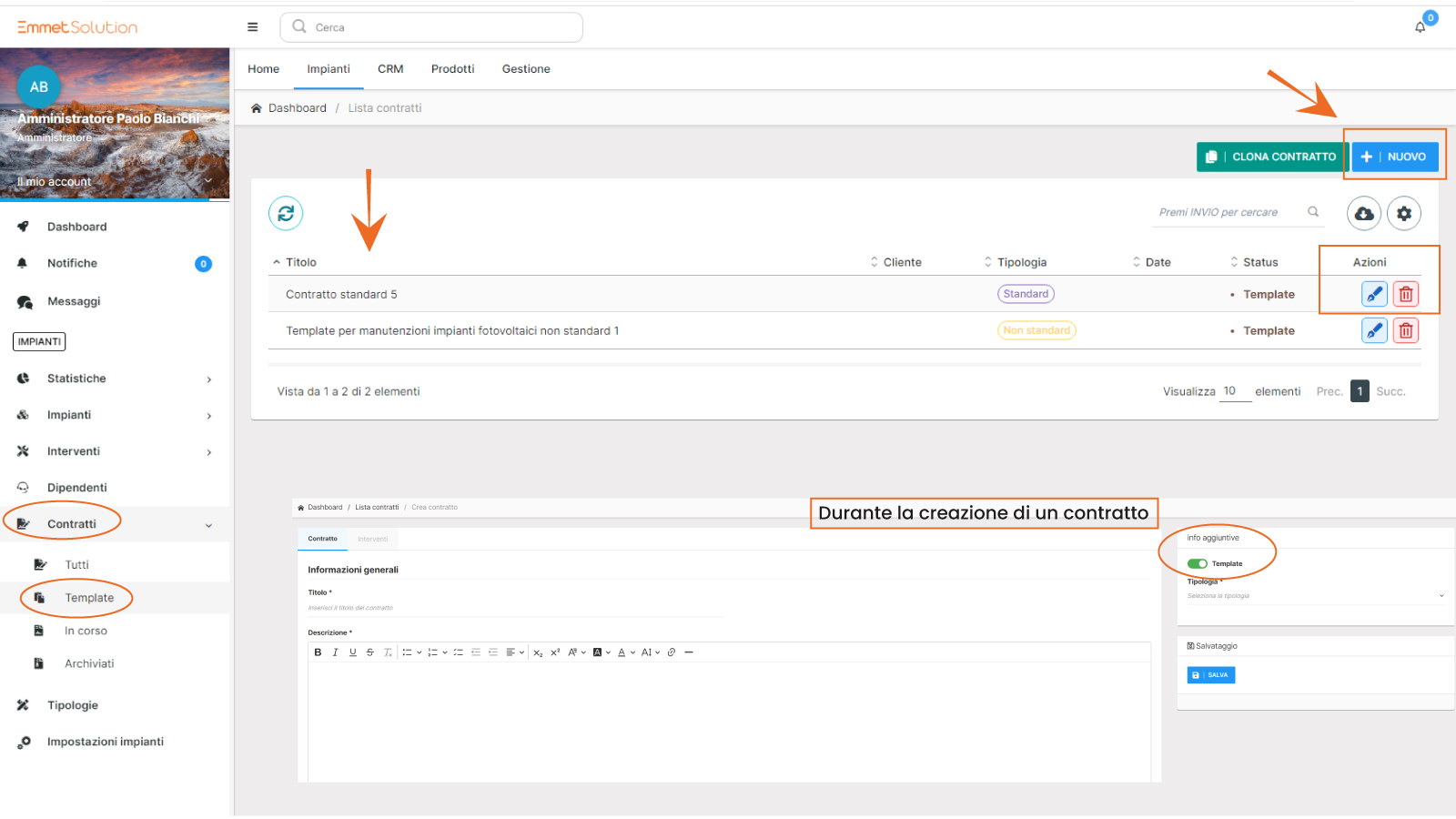Expand the Statistiche sidebar submenu
The image size is (1456, 819).
[208, 379]
